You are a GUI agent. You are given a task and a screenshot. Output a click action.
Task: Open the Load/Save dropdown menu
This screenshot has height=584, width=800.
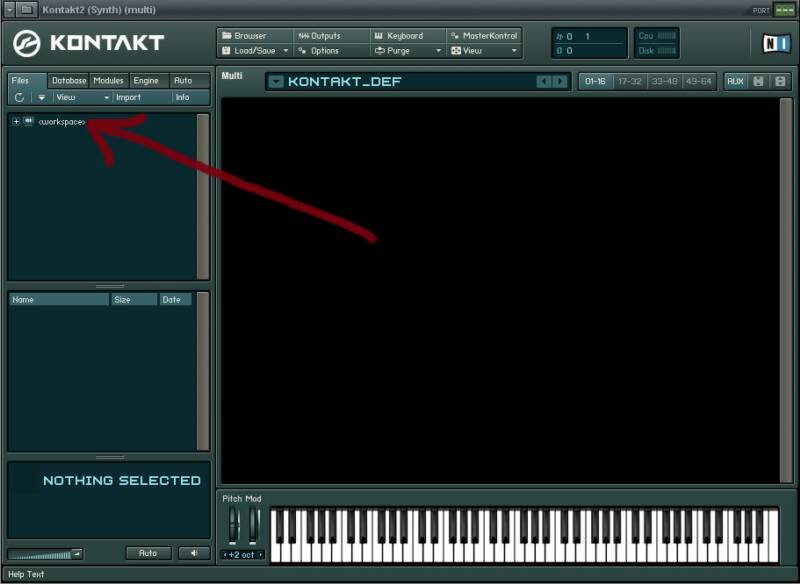point(255,50)
